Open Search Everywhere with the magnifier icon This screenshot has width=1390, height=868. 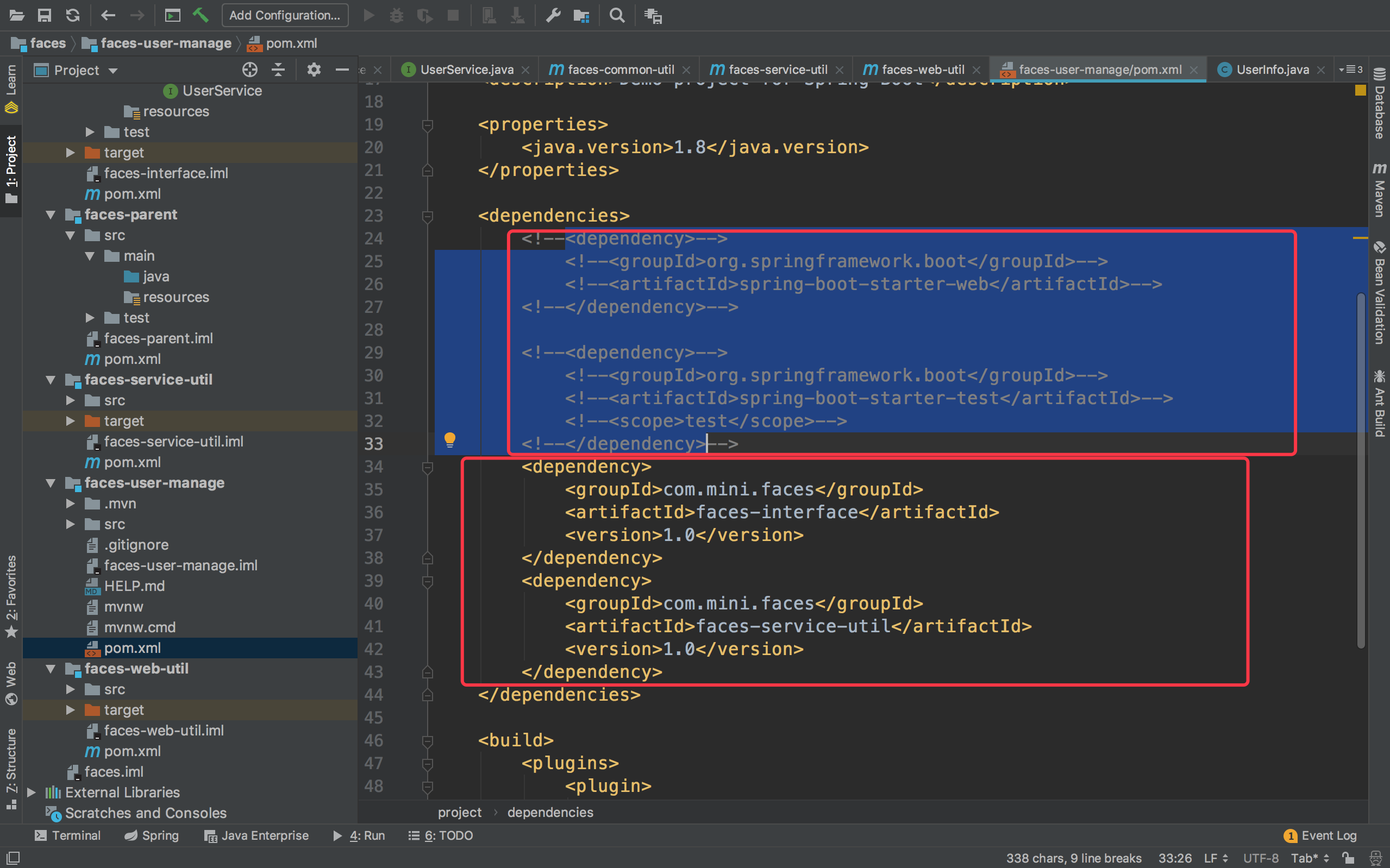617,16
